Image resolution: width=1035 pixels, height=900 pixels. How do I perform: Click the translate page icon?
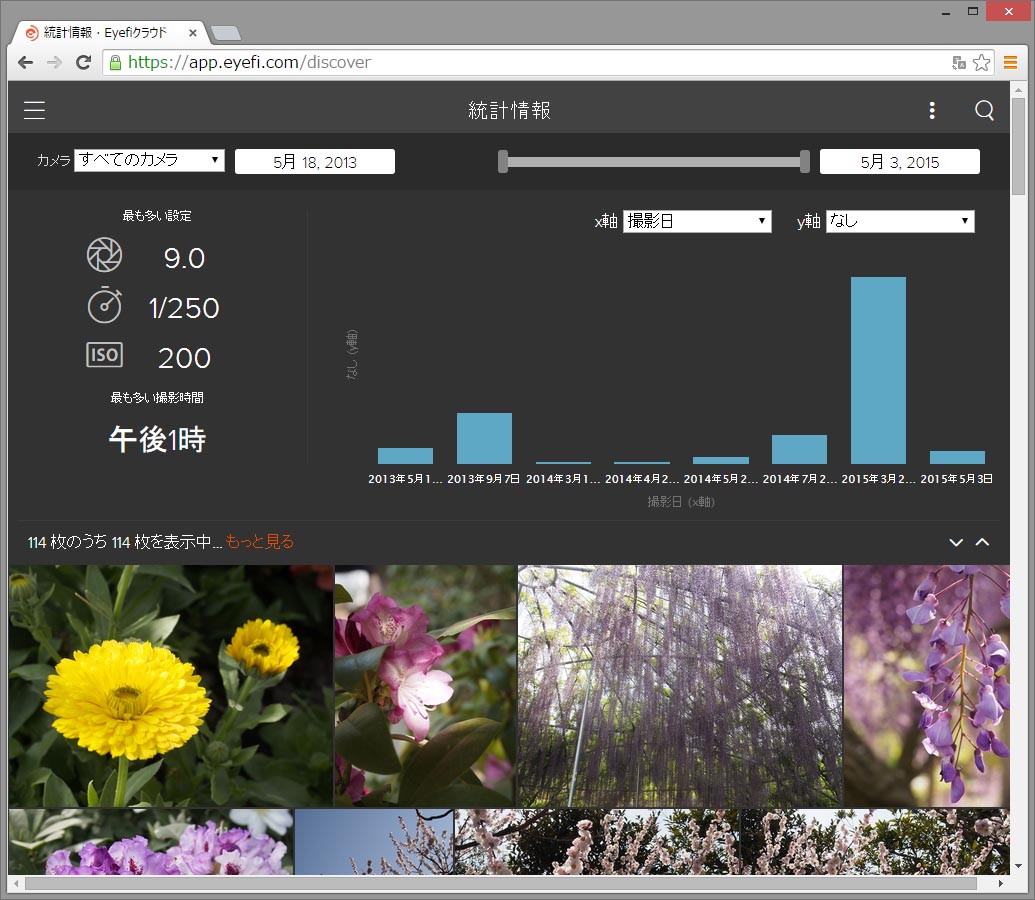click(958, 63)
